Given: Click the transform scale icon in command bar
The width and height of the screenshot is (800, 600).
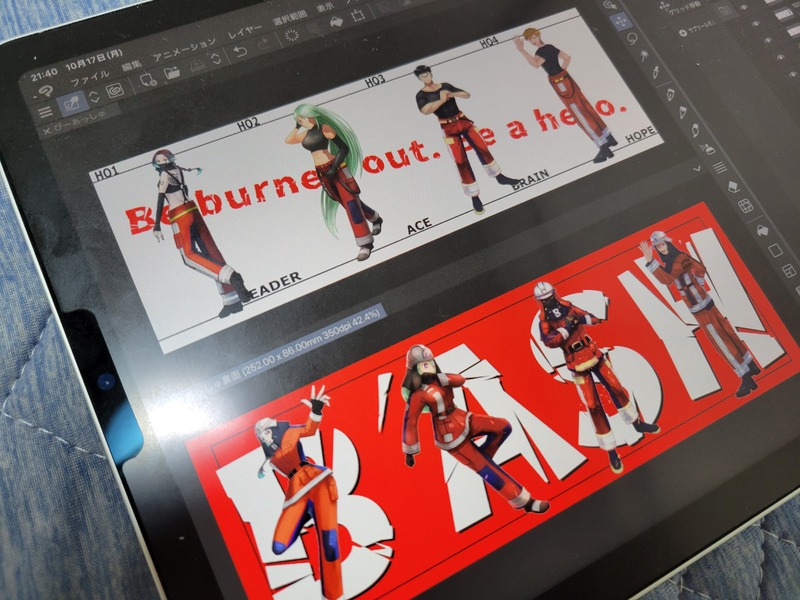Looking at the screenshot, I should 358,15.
